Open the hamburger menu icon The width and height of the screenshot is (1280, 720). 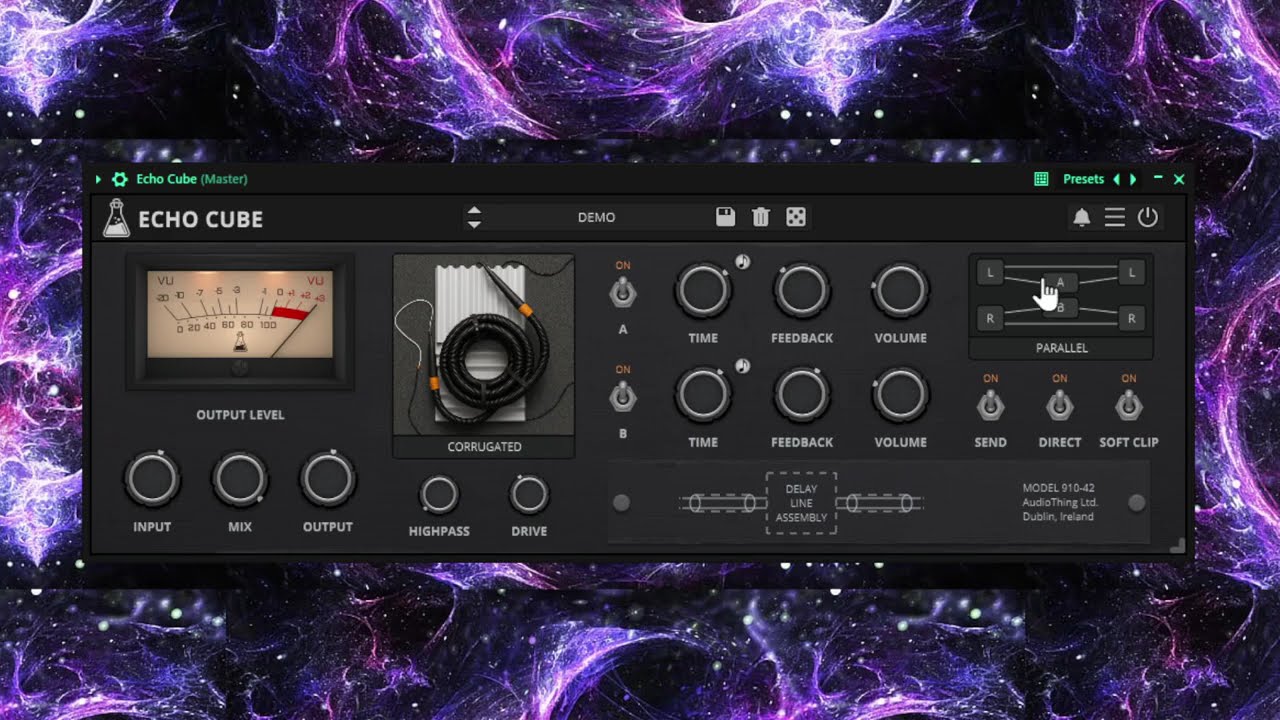point(1115,217)
